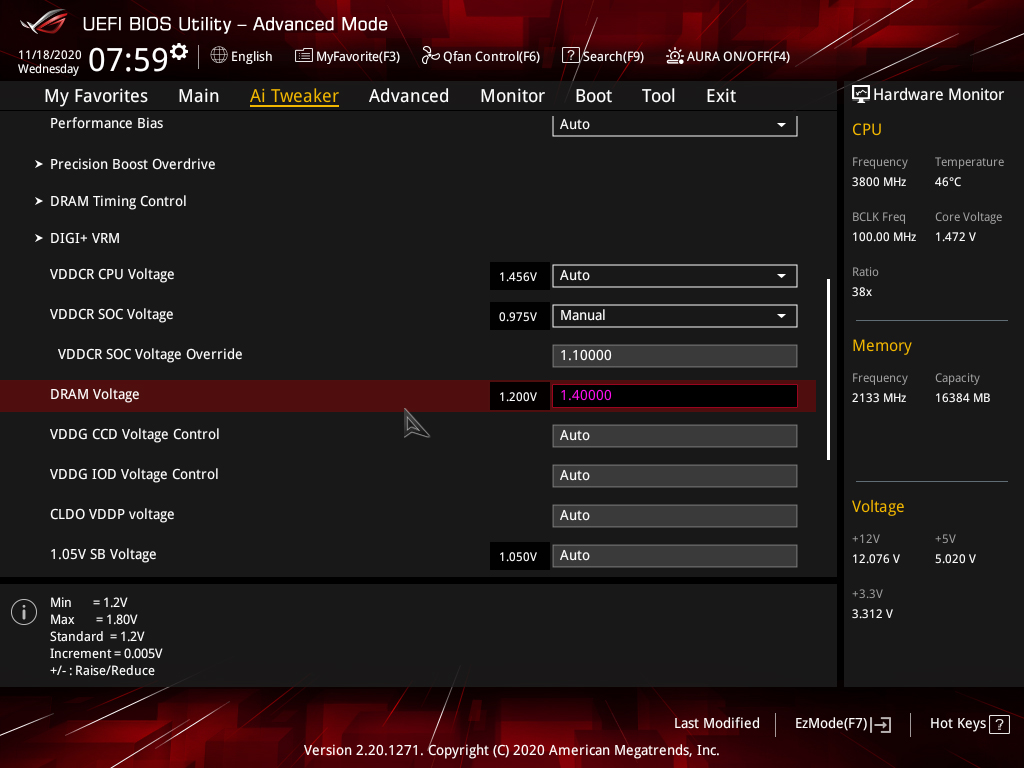This screenshot has width=1024, height=768.
Task: Click the 5.020 V reading
Action: click(955, 559)
